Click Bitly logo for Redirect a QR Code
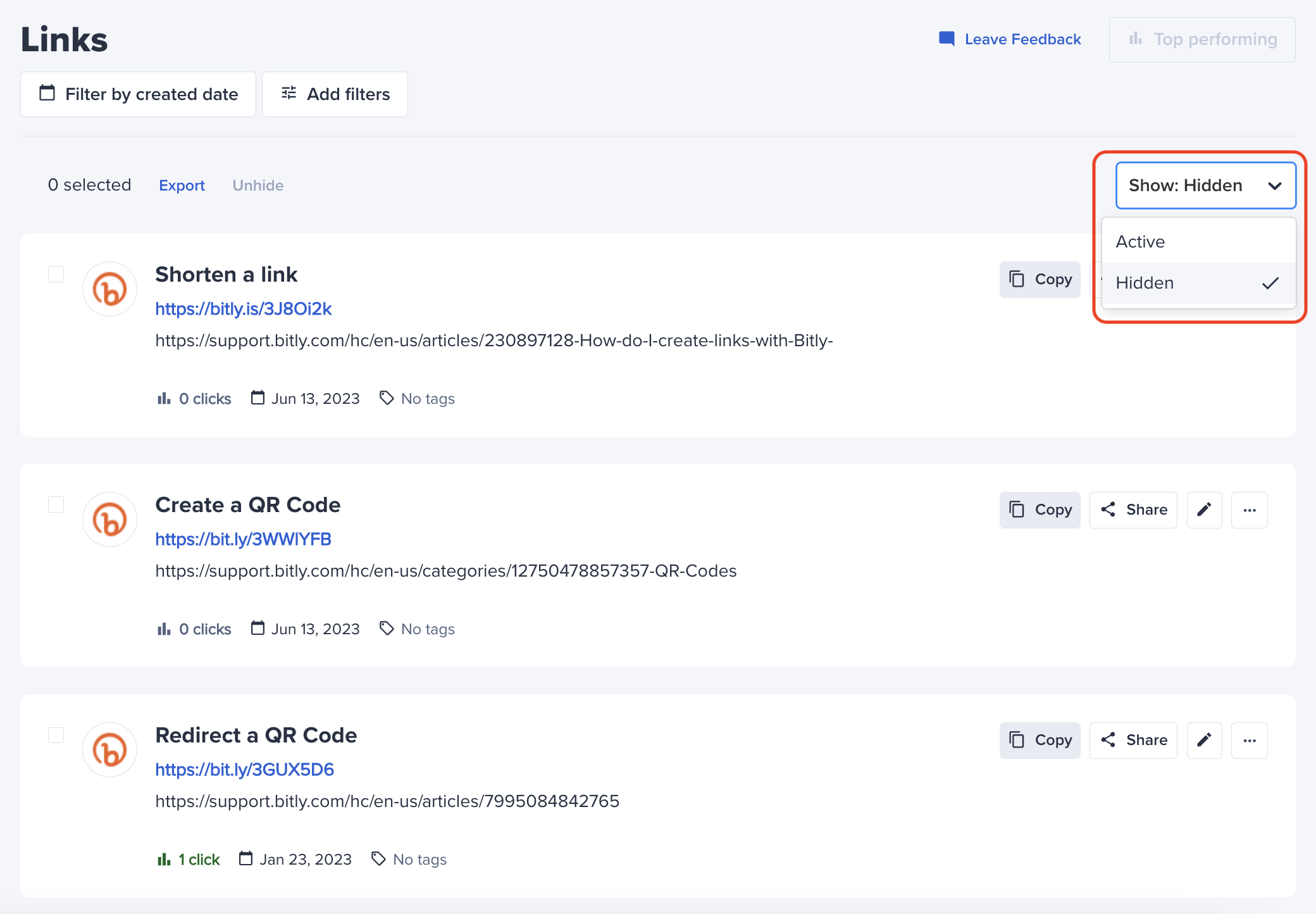The width and height of the screenshot is (1316, 914). click(110, 750)
